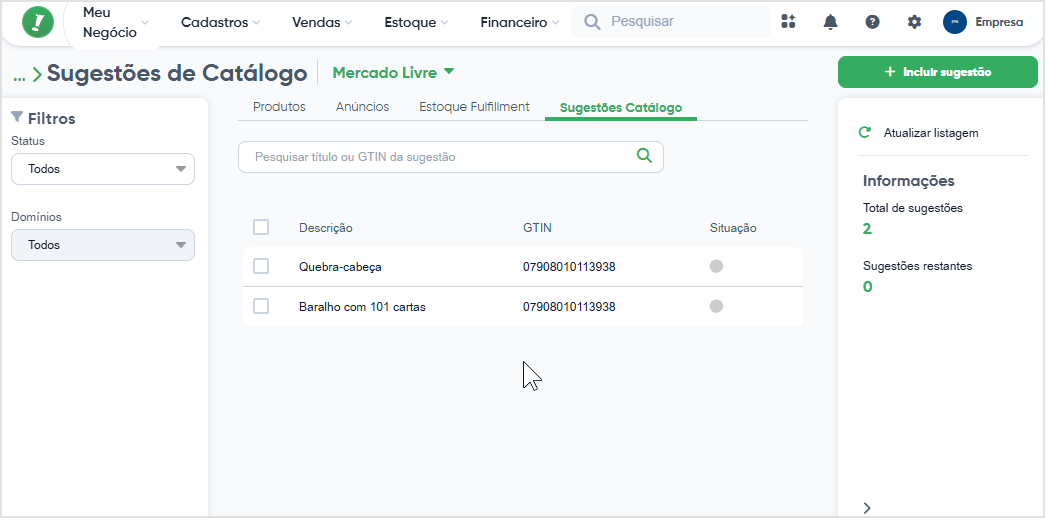1045x518 pixels.
Task: Click the Baralho com 101 cartas description
Action: (x=362, y=307)
